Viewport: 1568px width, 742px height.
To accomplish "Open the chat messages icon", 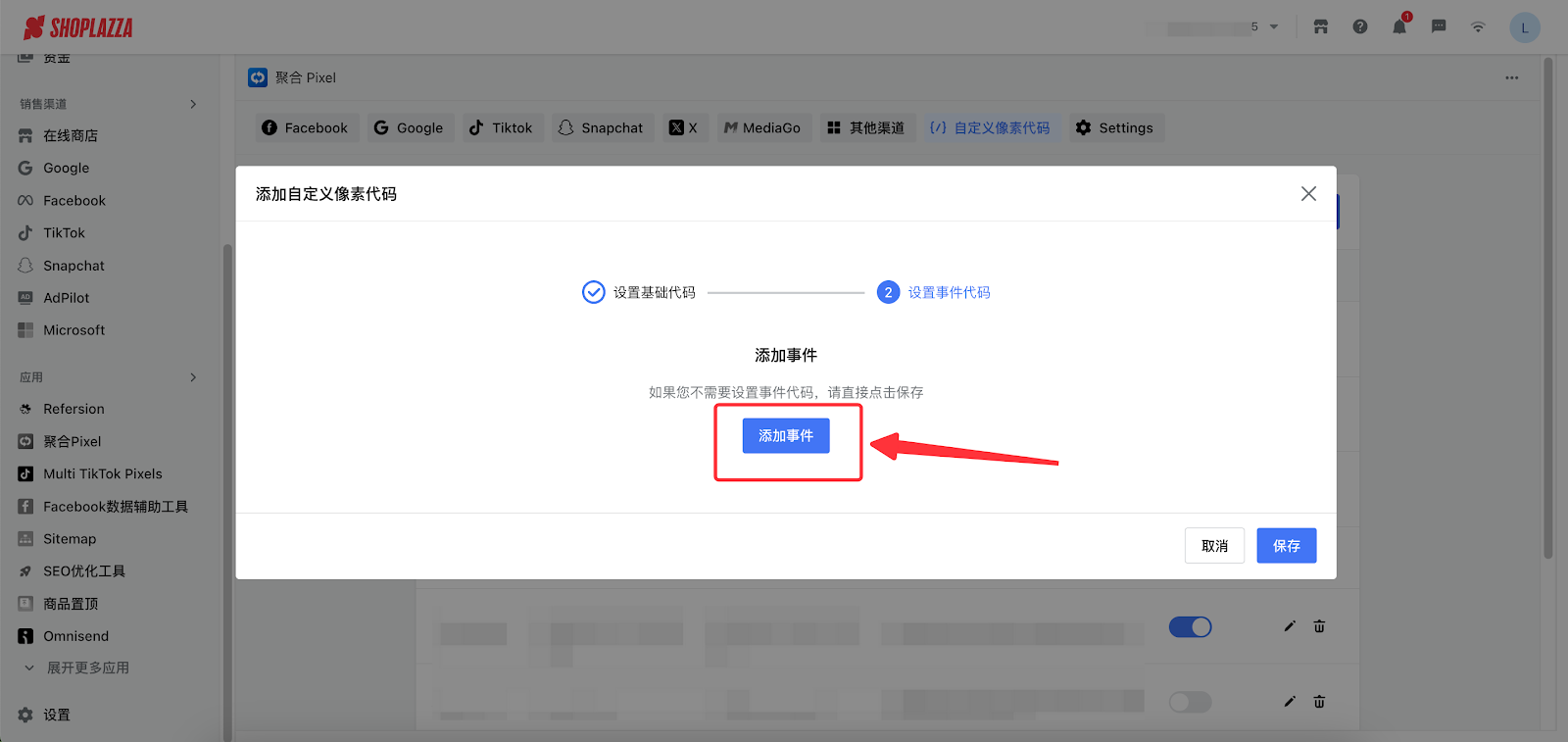I will coord(1439,27).
